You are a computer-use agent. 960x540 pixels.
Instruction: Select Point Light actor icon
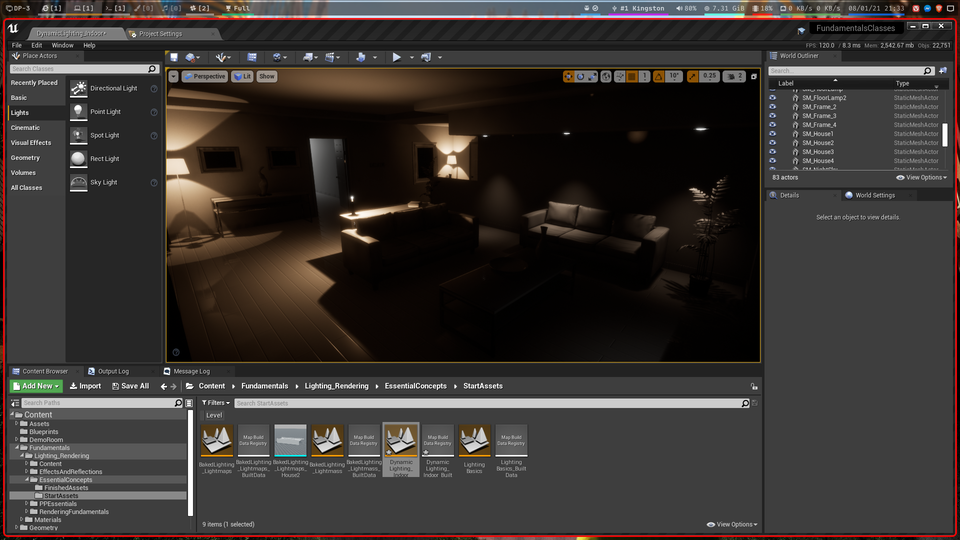click(79, 112)
